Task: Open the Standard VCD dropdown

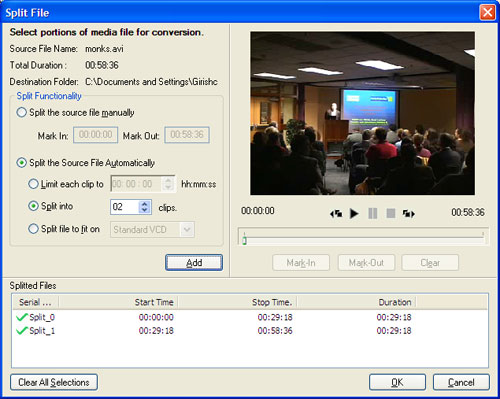Action: pos(187,230)
